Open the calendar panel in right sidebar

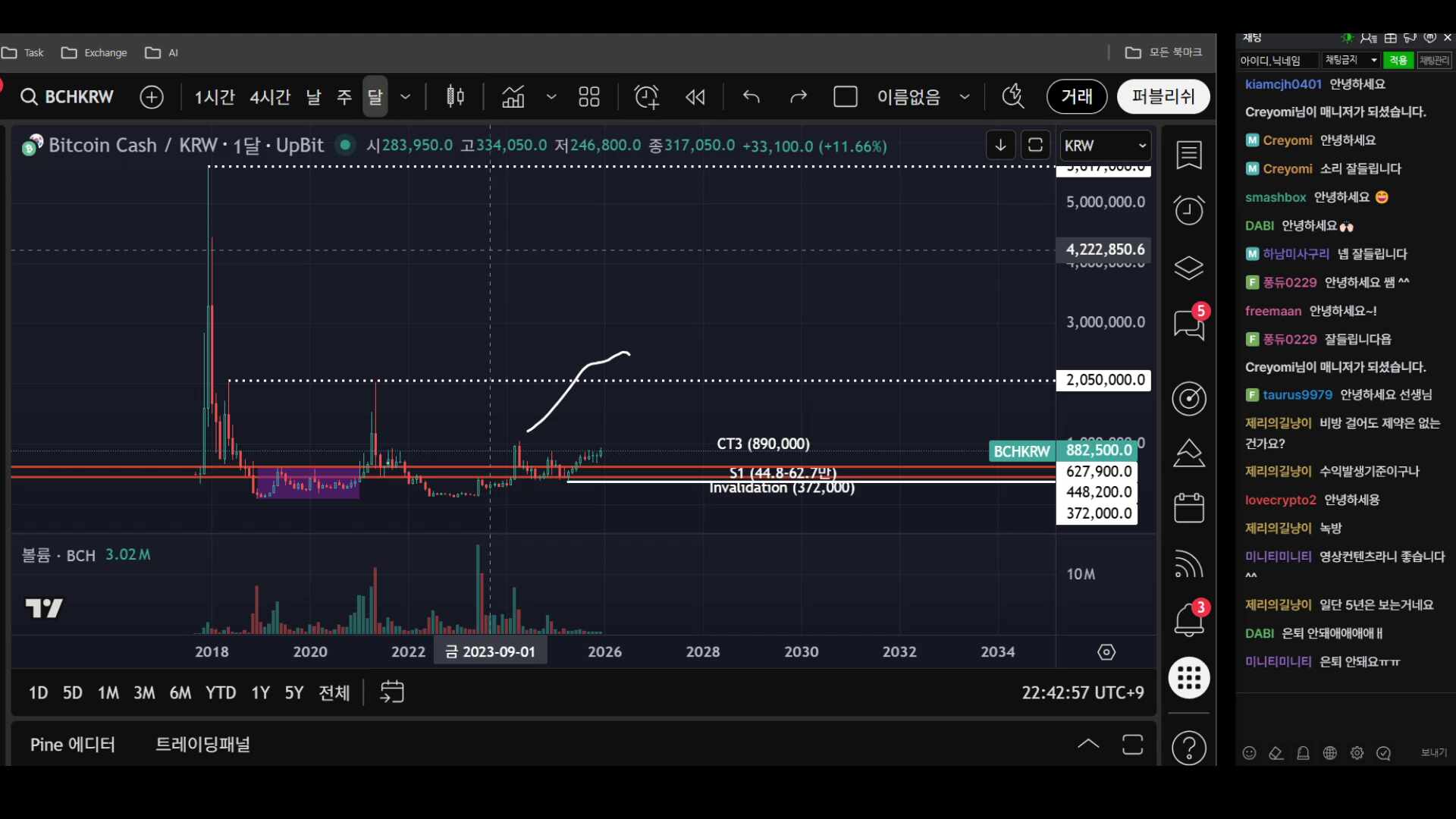tap(1189, 508)
